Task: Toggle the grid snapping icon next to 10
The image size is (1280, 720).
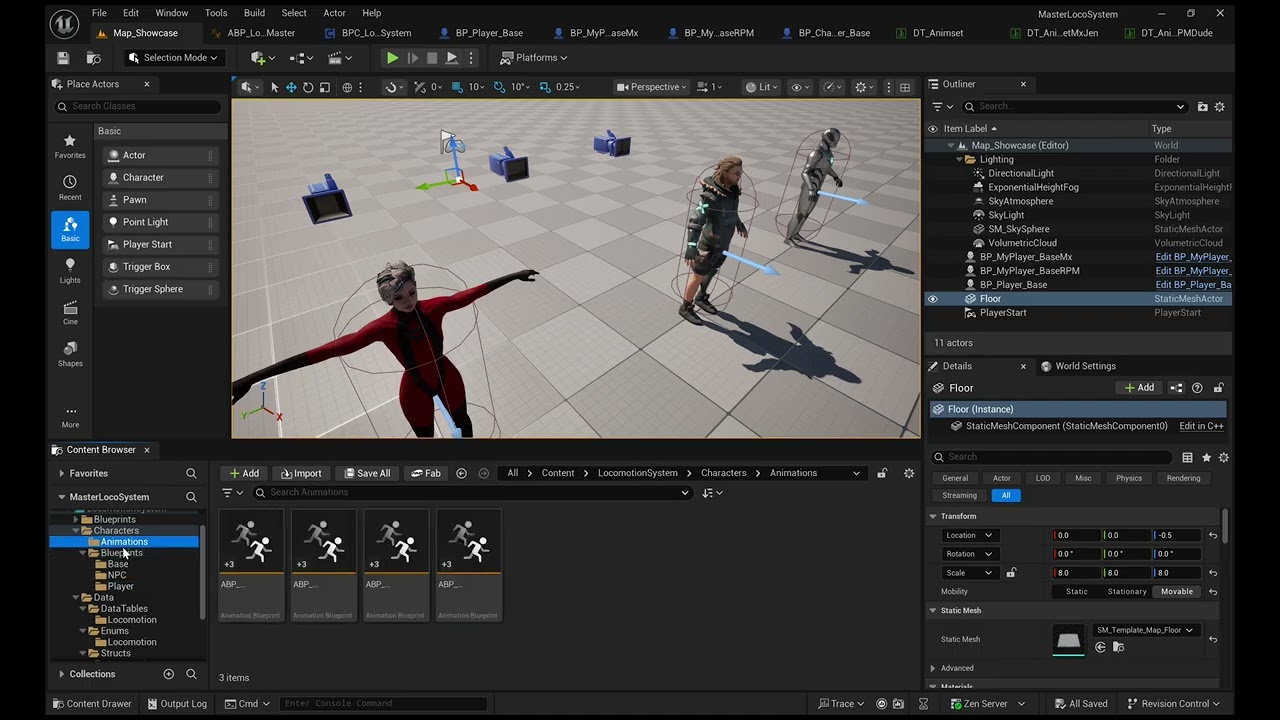Action: click(x=457, y=87)
